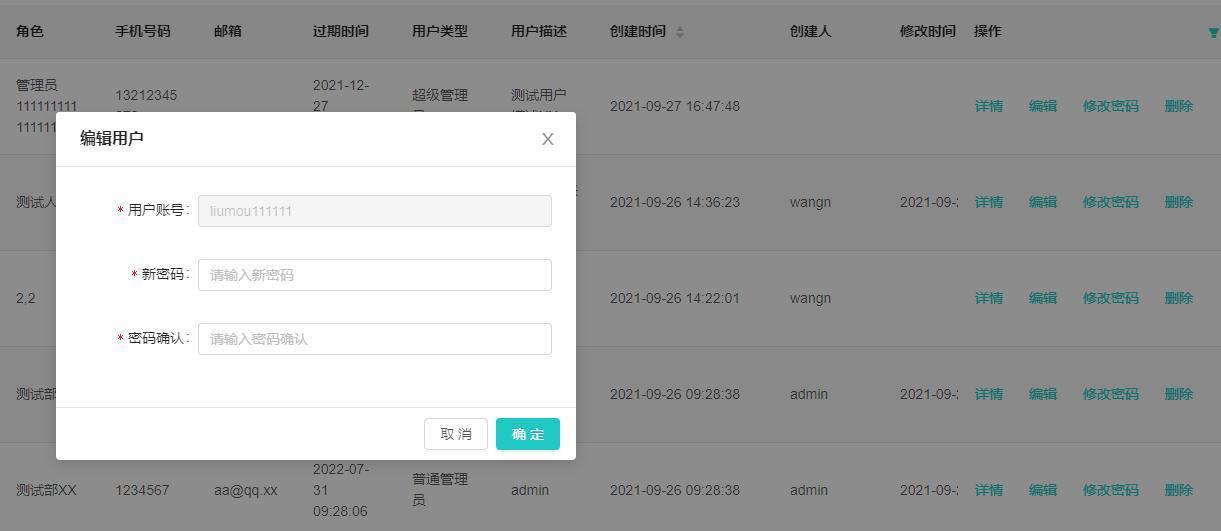Click 修改密码 for the 14:22:01 row
This screenshot has height=531, width=1221.
1110,298
